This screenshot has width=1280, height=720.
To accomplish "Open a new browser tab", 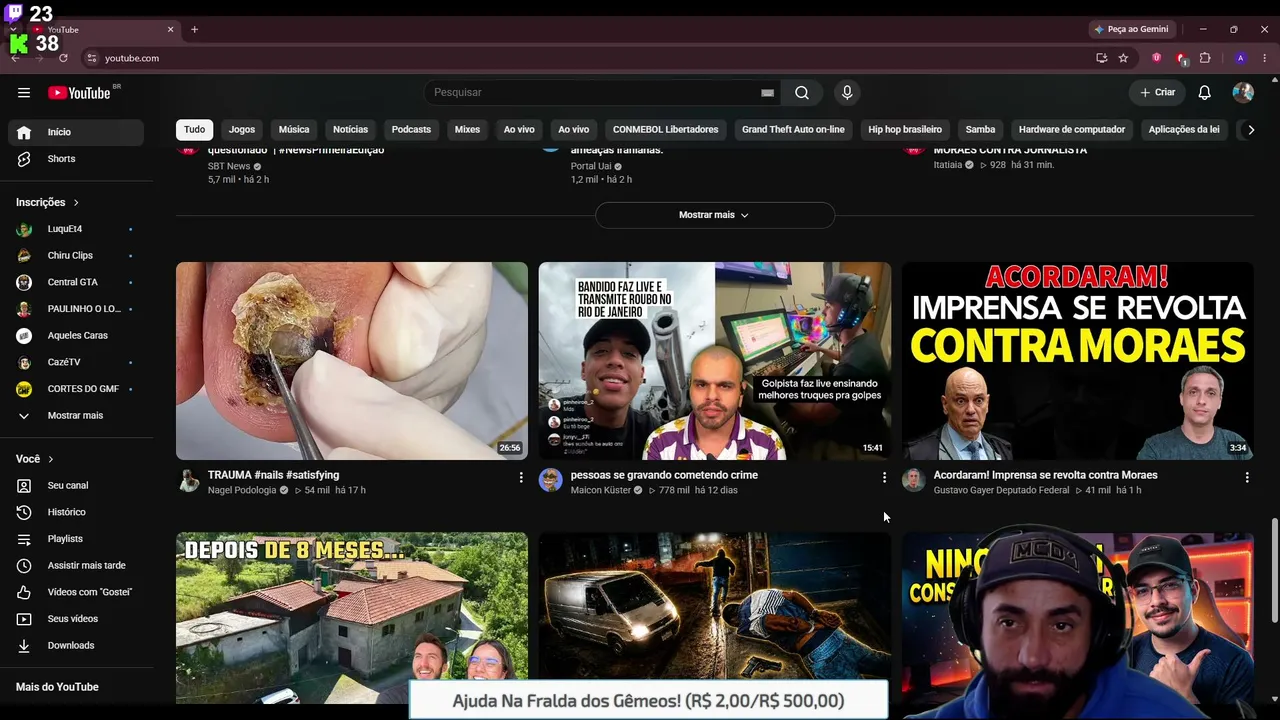I will click(194, 29).
